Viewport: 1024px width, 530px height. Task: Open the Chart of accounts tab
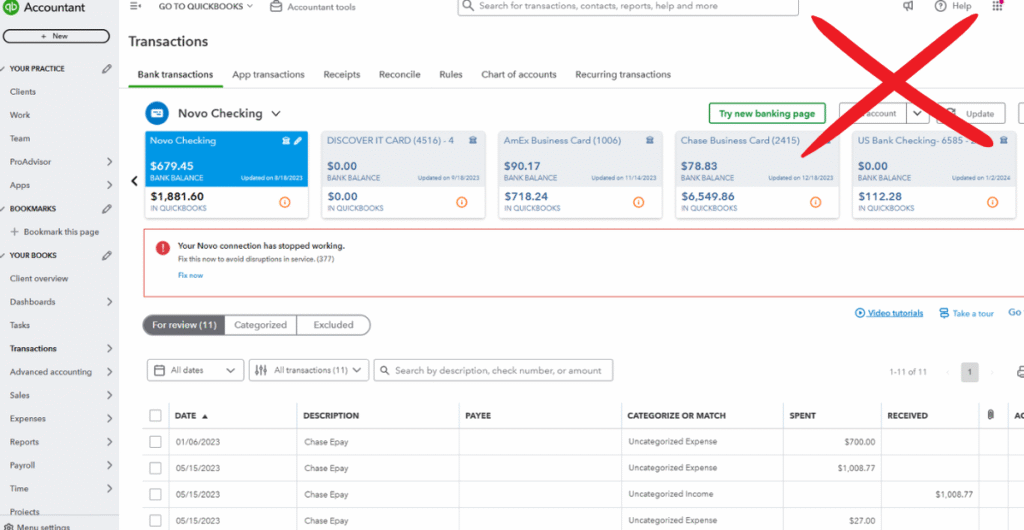tap(519, 74)
